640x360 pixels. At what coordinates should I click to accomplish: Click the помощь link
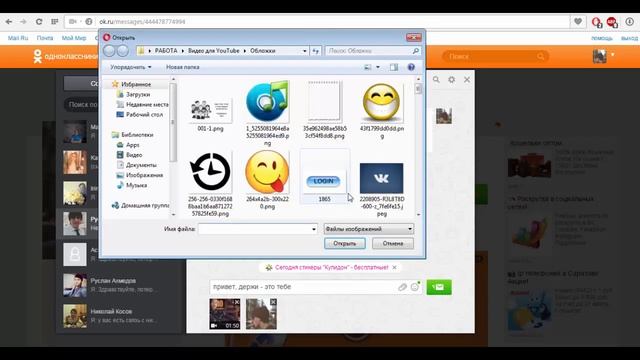pos(602,38)
